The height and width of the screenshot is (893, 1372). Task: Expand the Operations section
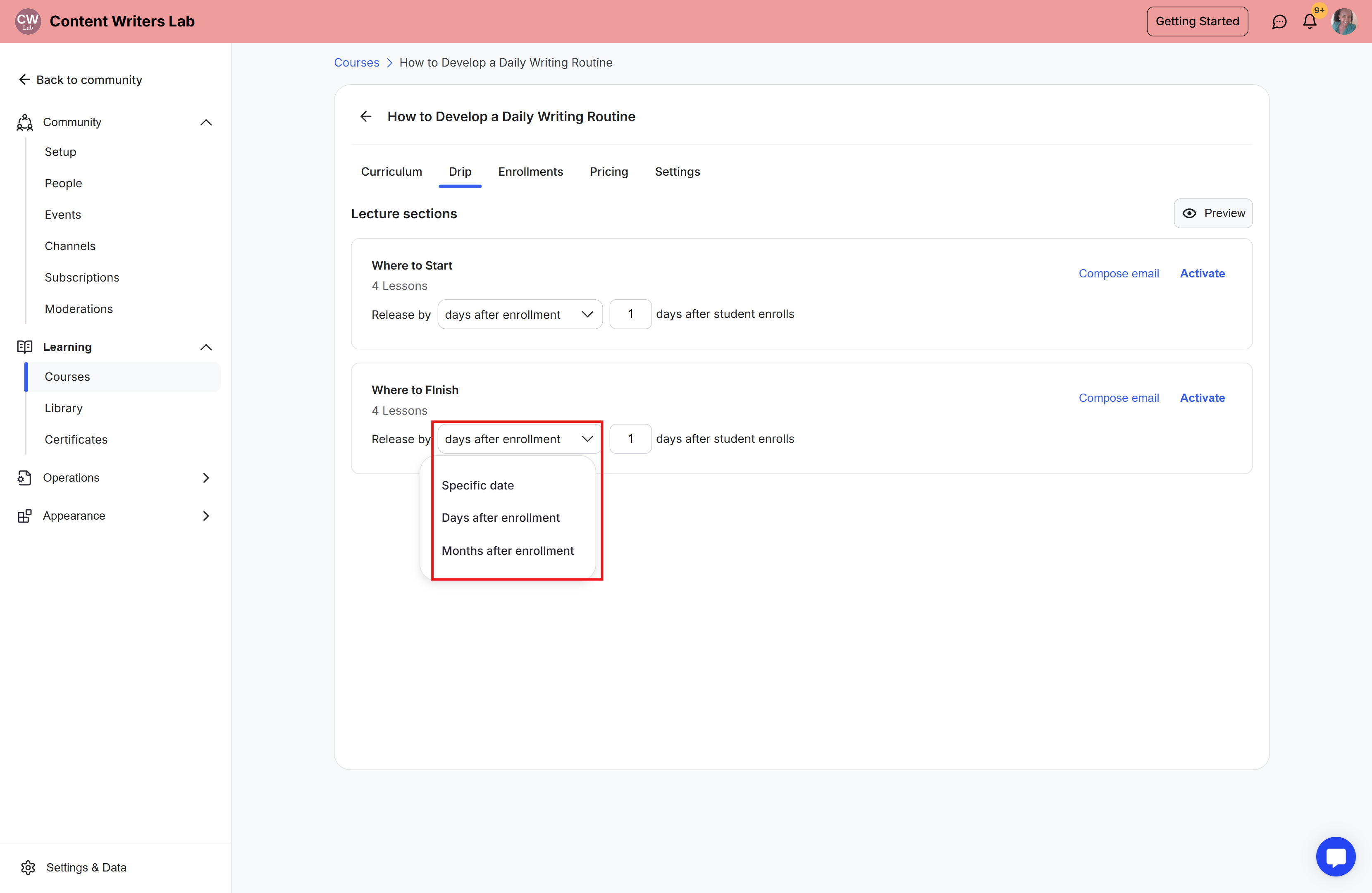[206, 478]
